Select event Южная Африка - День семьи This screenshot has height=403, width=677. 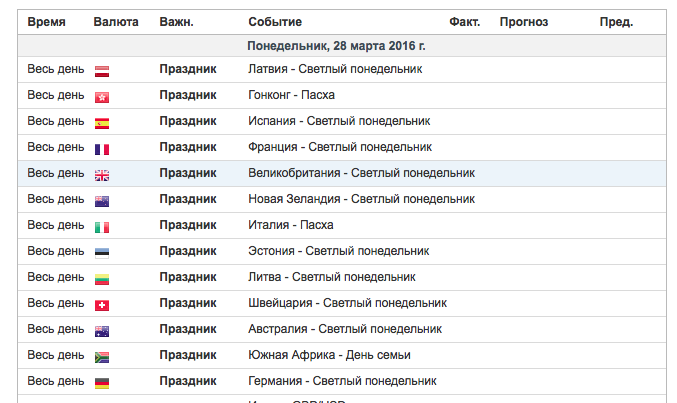pyautogui.click(x=329, y=355)
